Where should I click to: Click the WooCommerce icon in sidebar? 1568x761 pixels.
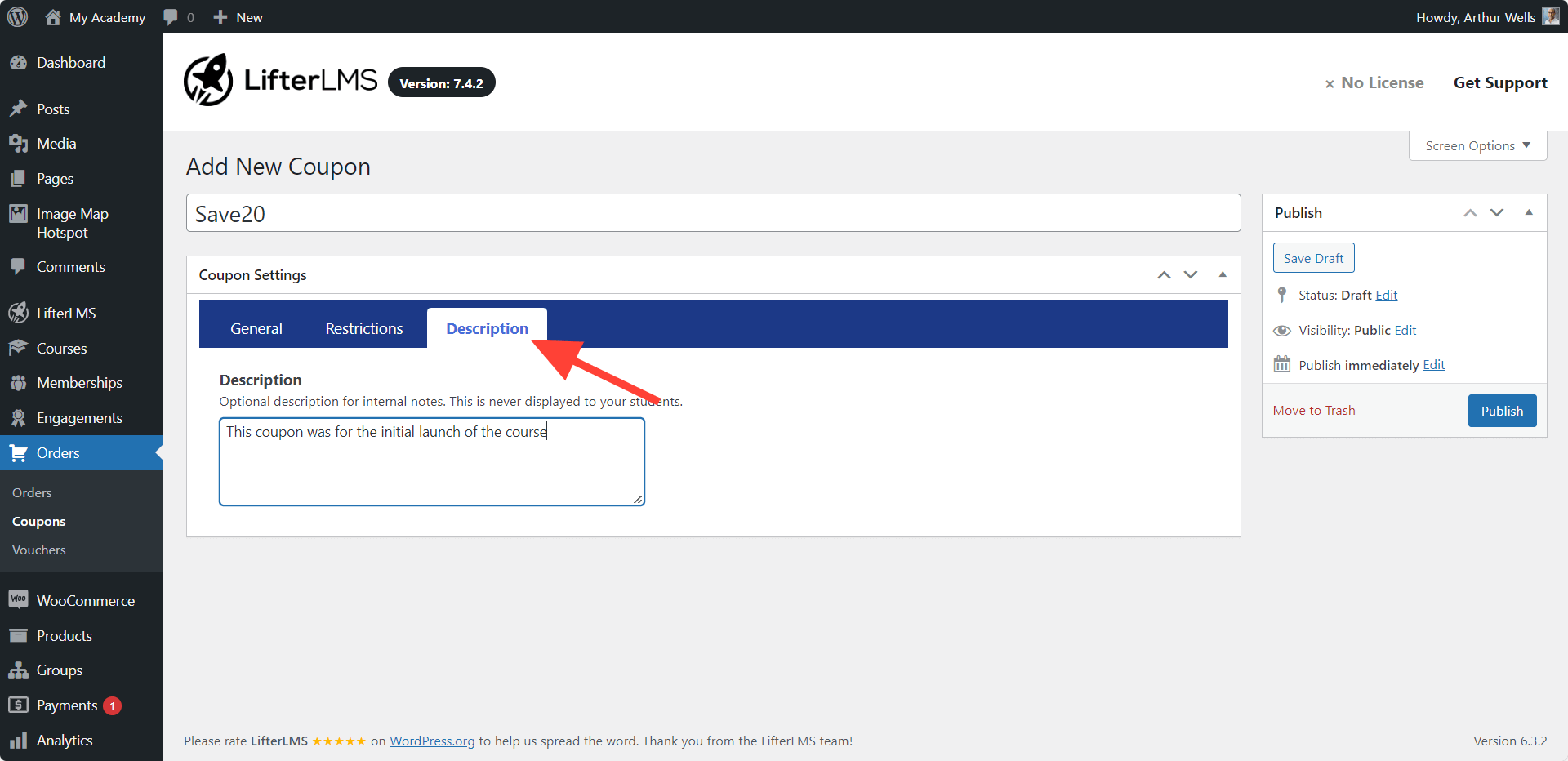point(18,599)
